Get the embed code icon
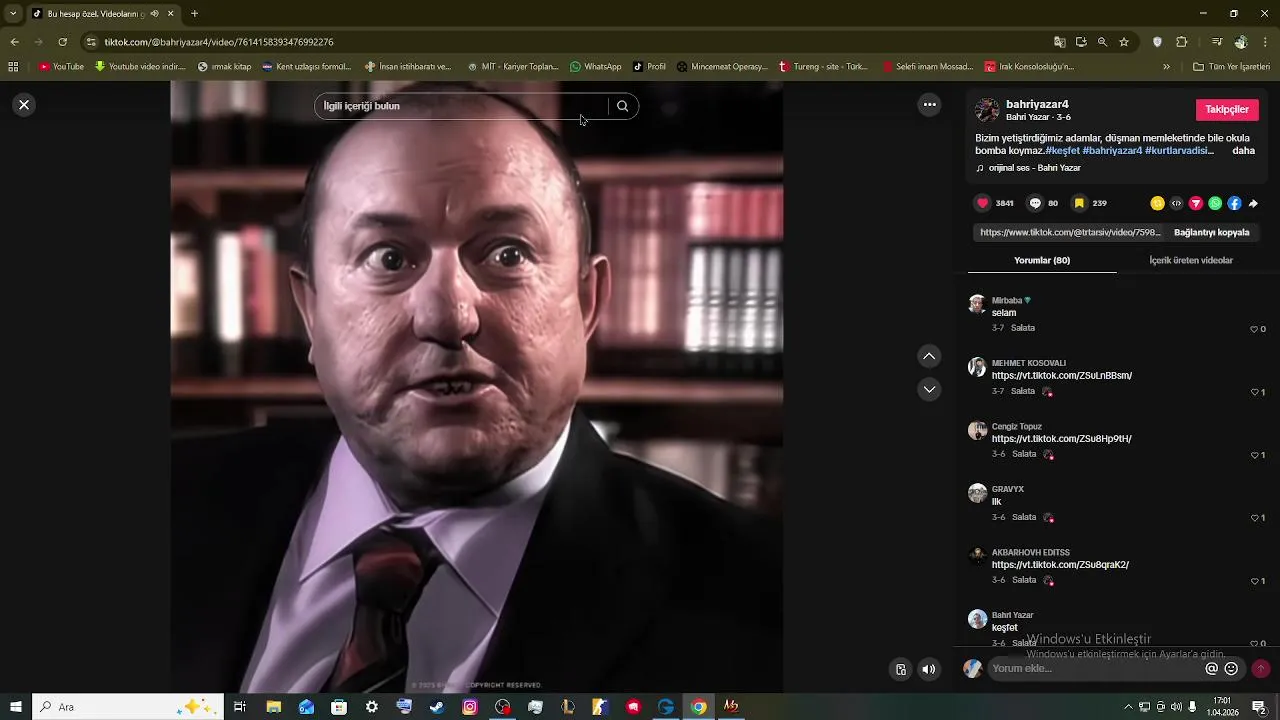Viewport: 1280px width, 720px height. click(1176, 203)
